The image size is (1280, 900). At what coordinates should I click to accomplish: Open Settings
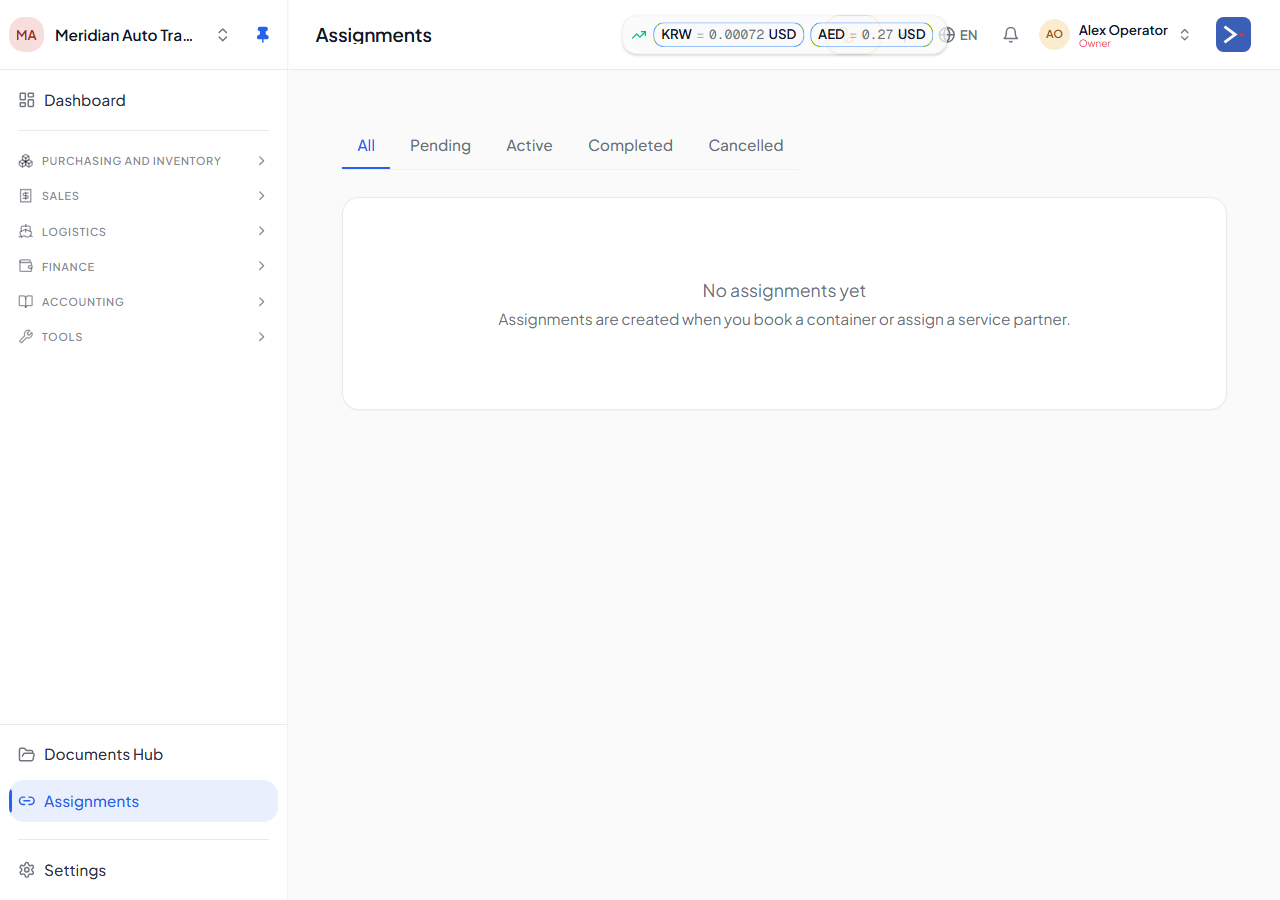point(143,870)
